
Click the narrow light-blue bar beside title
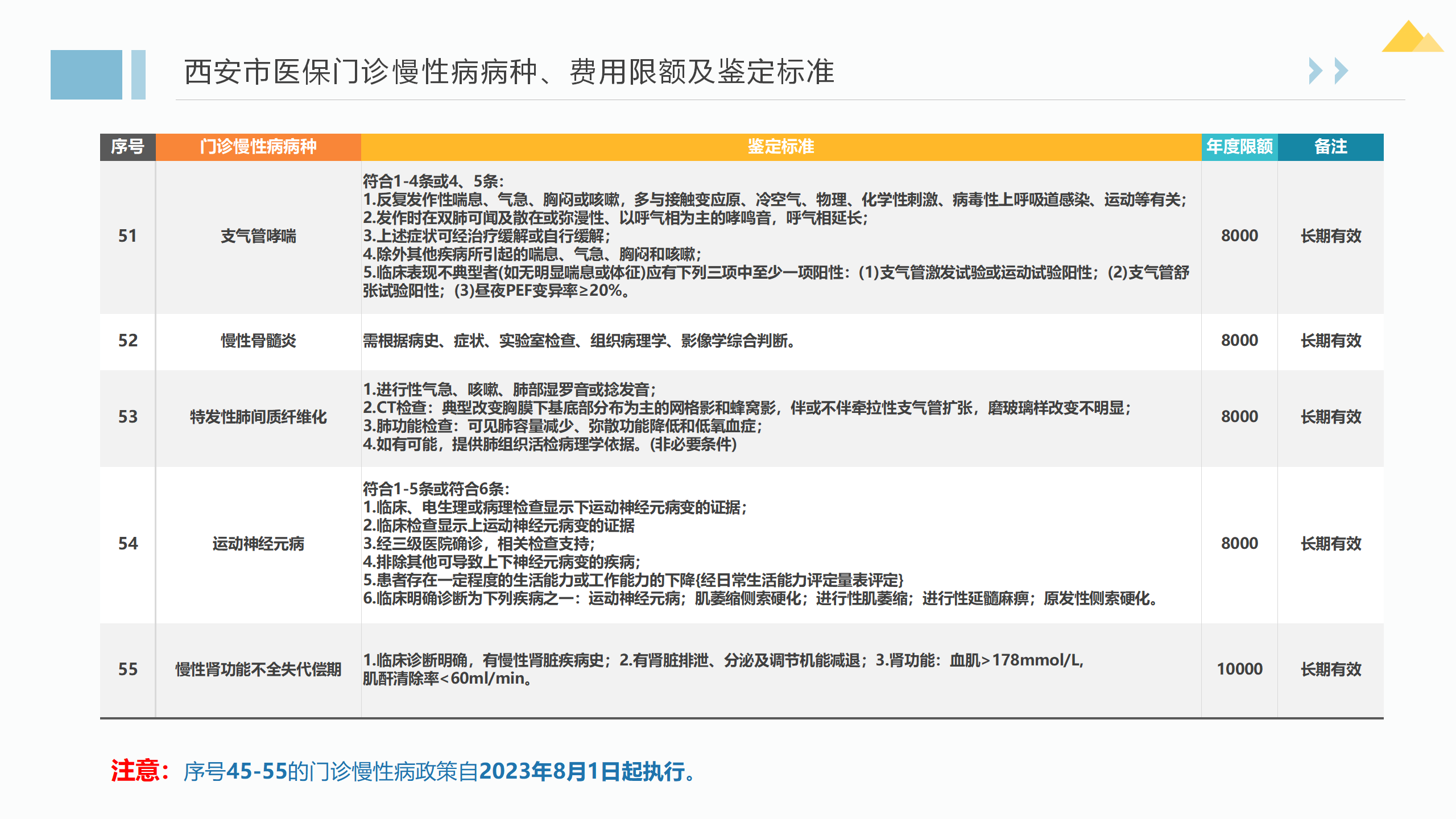(138, 75)
